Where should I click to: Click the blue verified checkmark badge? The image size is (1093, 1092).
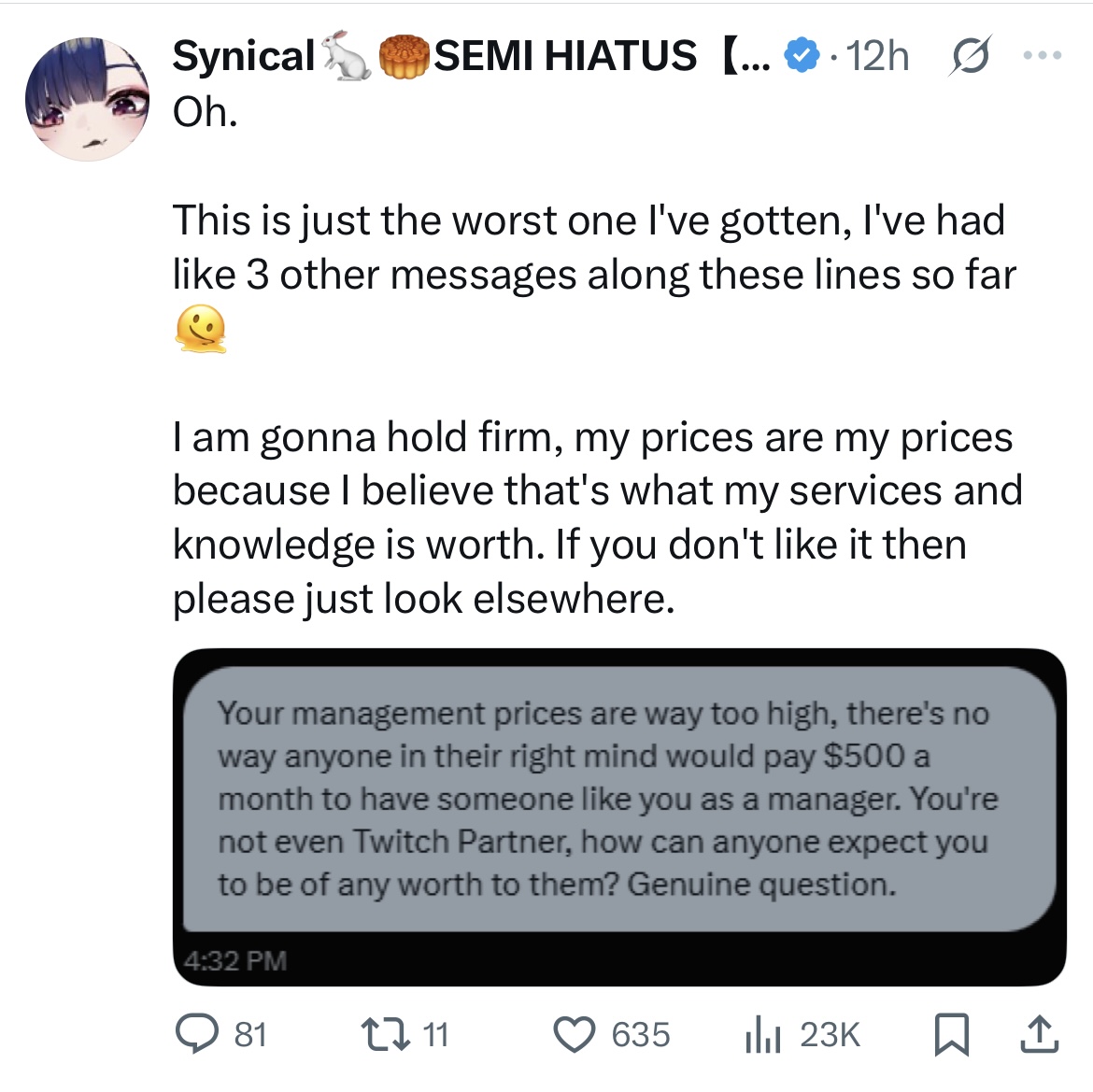point(802,56)
